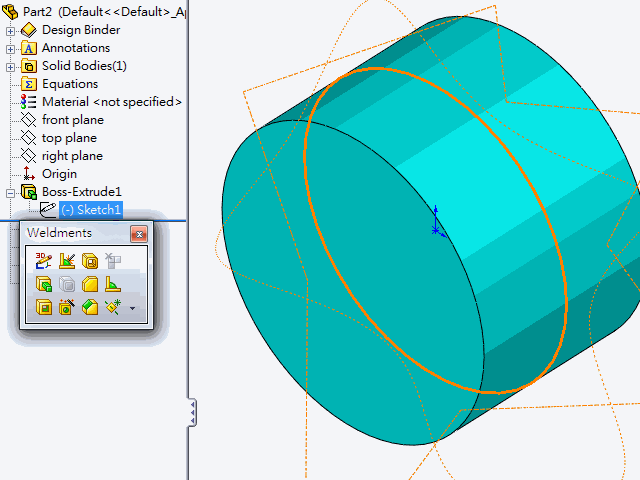Activate the Extruded Boss/Base tool in Weldments
640x480 pixels.
click(43, 284)
